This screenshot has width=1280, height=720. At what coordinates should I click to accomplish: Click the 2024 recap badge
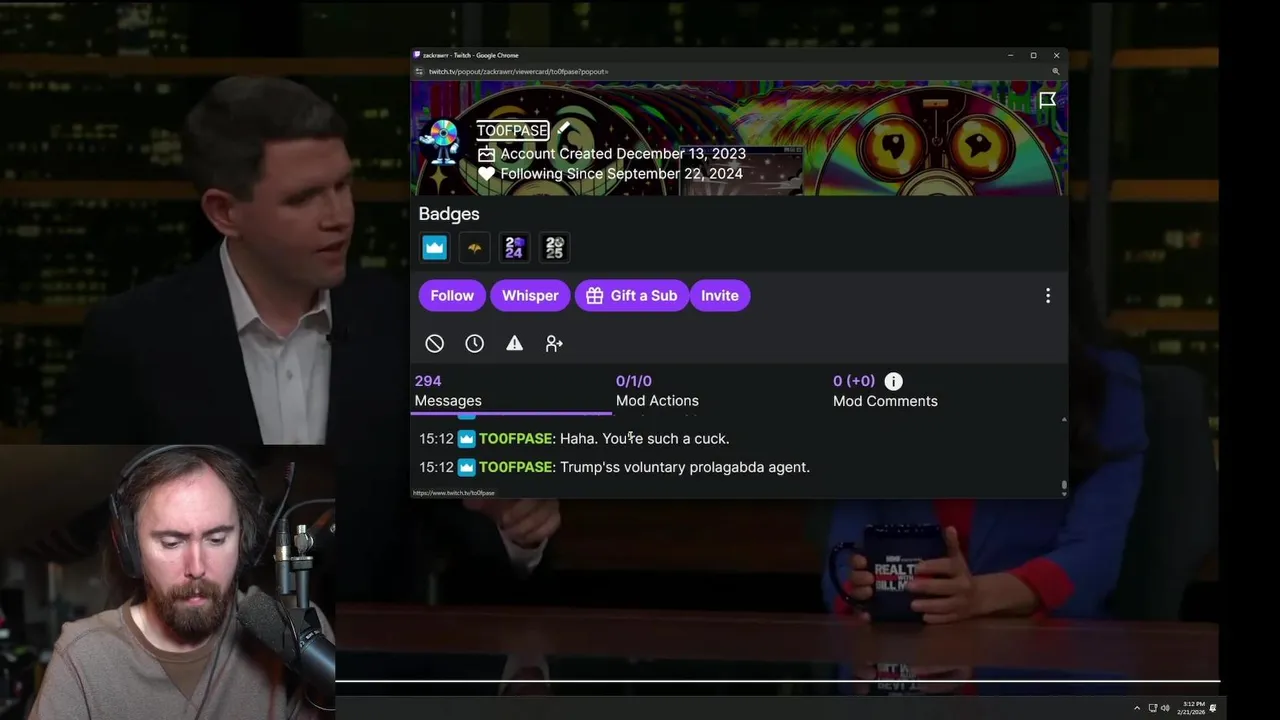point(514,247)
